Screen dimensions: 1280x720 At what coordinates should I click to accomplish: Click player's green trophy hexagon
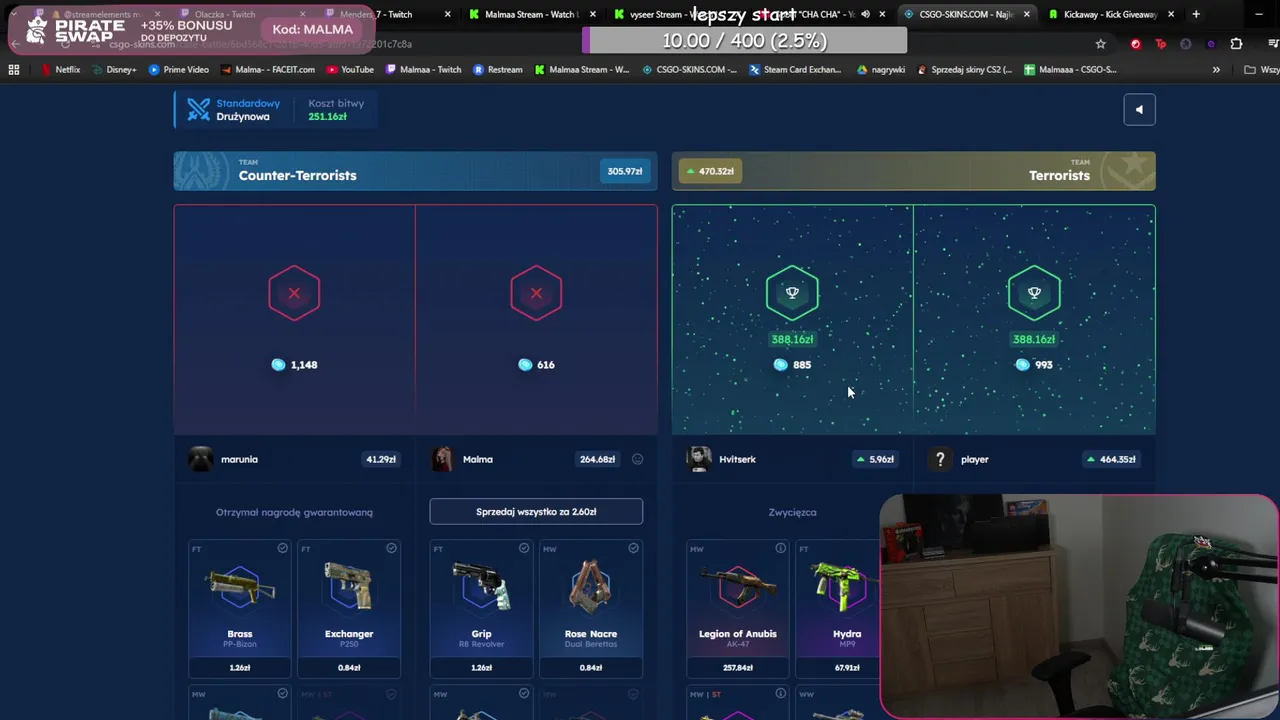[x=1034, y=293]
